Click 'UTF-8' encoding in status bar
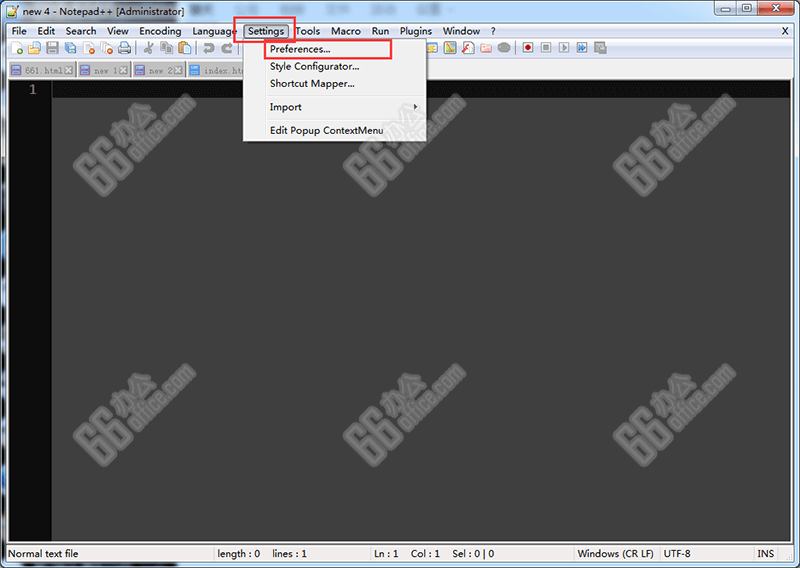Screen dimensions: 800x568 677,554
